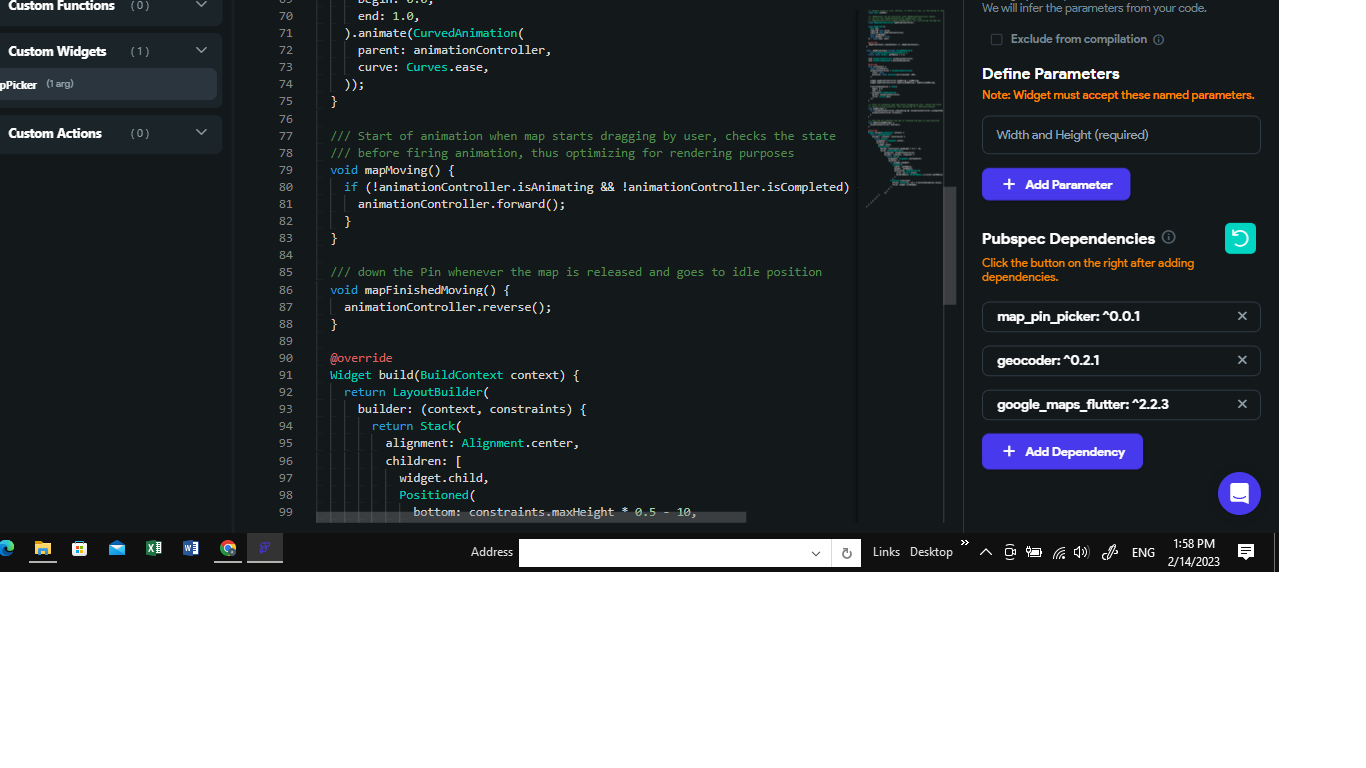Remove the geocoder ^0.2.1 dependency
Image resolution: width=1366 pixels, height=768 pixels.
tap(1242, 360)
